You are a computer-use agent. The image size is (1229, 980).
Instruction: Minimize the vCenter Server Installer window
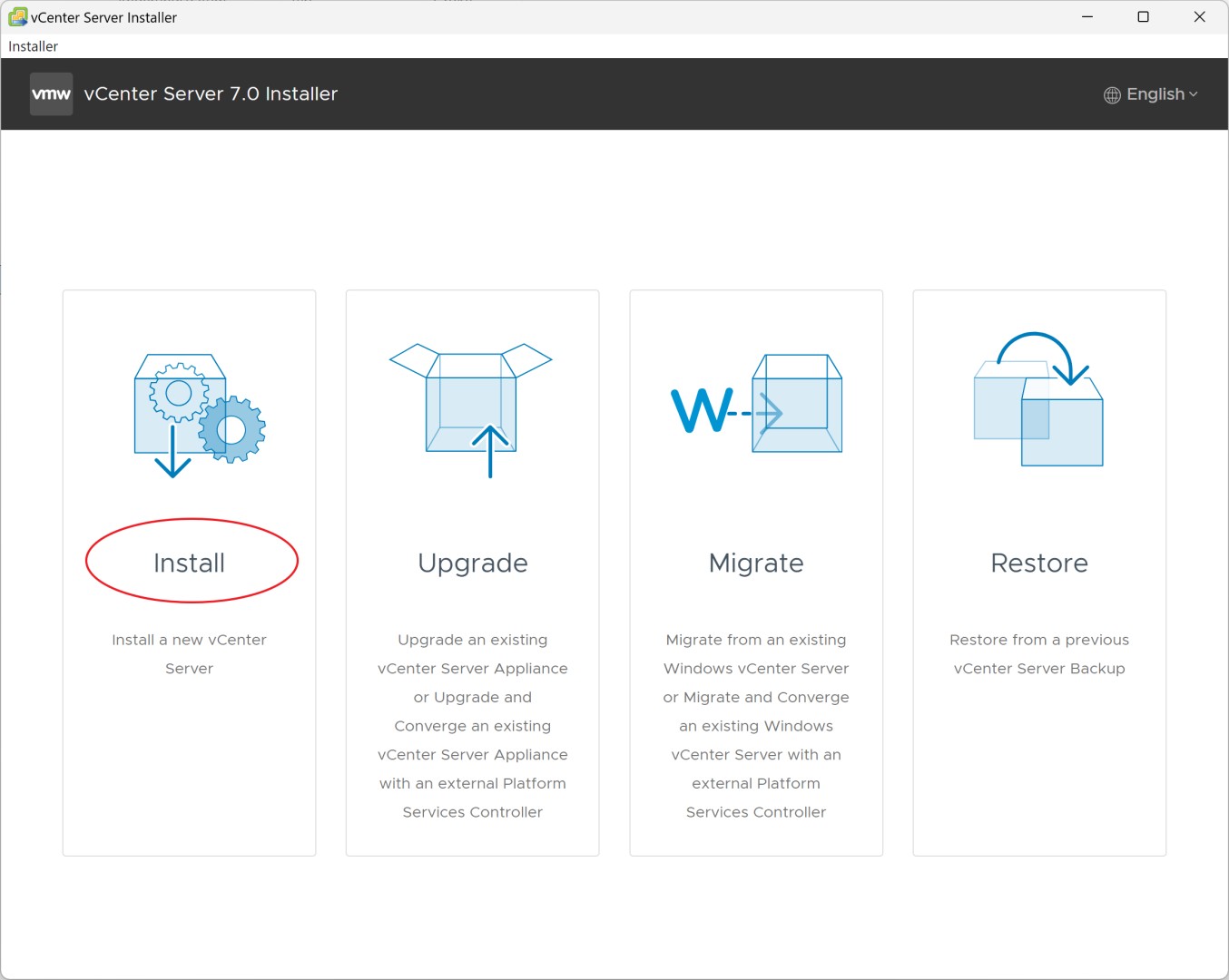1087,17
